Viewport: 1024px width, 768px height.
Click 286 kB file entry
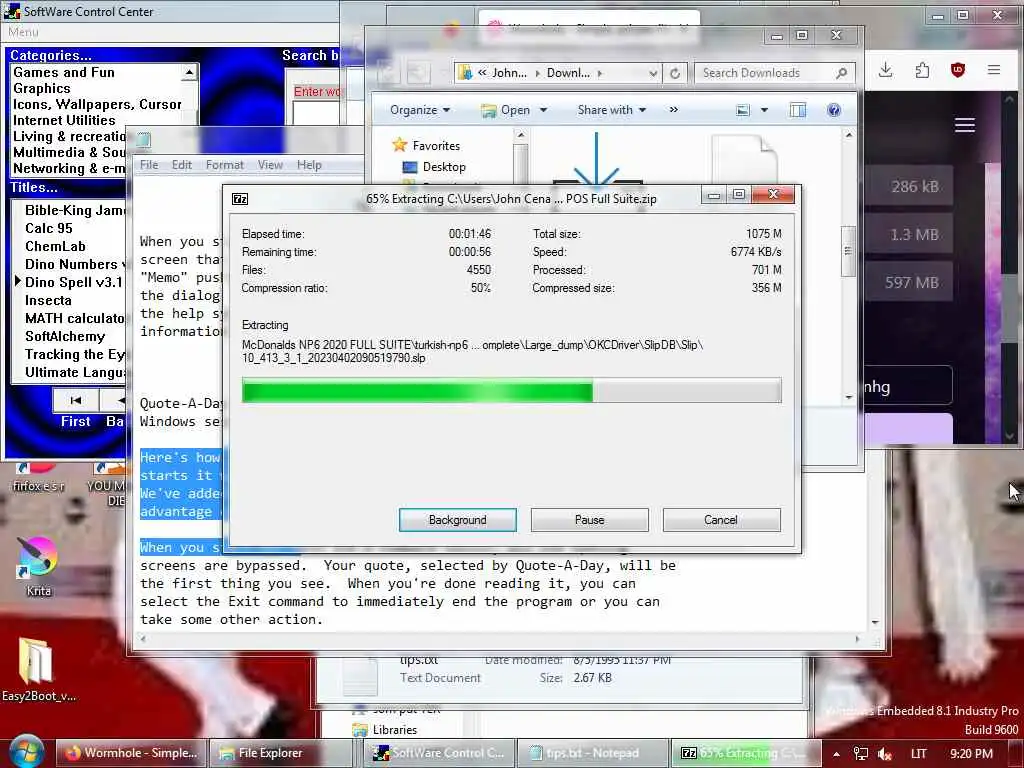909,186
